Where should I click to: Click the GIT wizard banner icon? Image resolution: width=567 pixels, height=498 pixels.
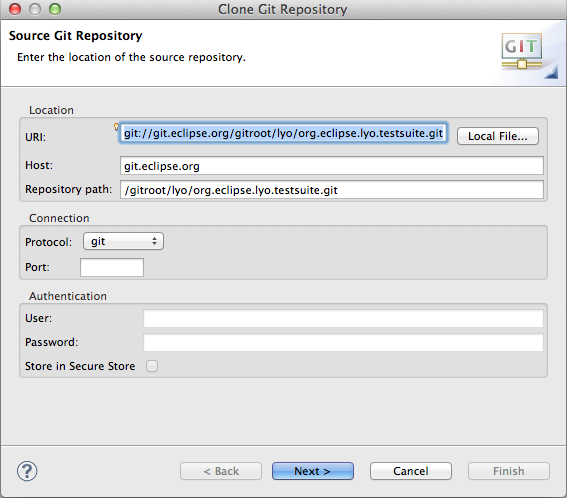[521, 51]
